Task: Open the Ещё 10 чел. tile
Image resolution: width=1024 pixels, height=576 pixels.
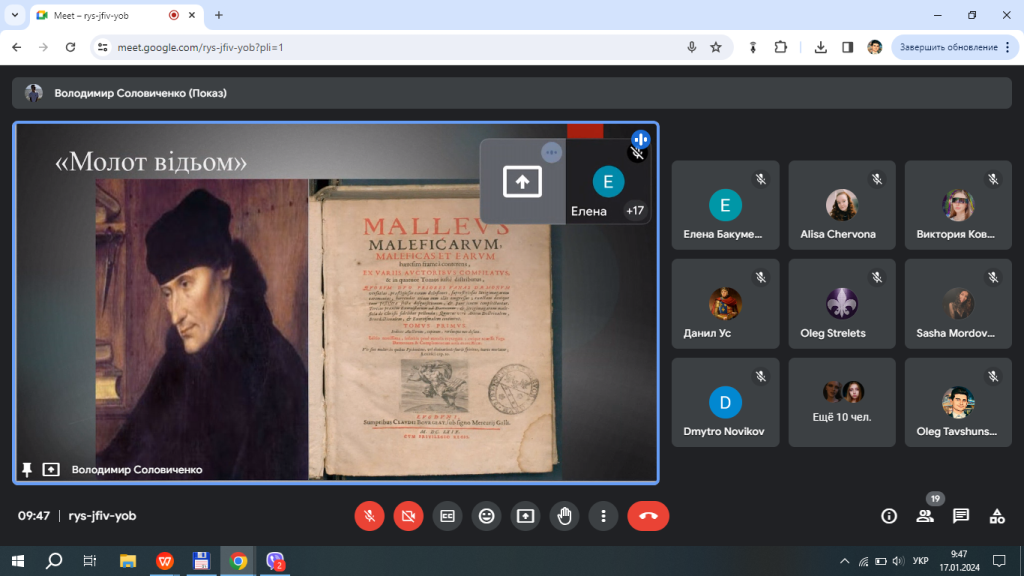Action: pos(842,402)
